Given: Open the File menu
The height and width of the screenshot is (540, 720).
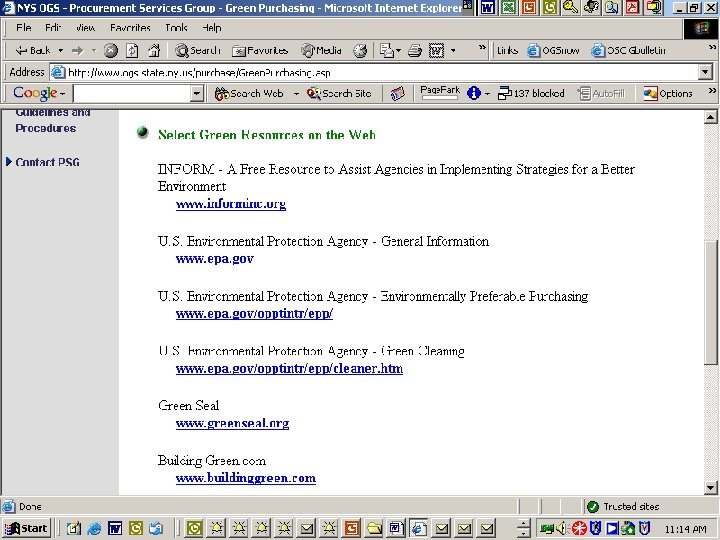Looking at the screenshot, I should (x=23, y=28).
